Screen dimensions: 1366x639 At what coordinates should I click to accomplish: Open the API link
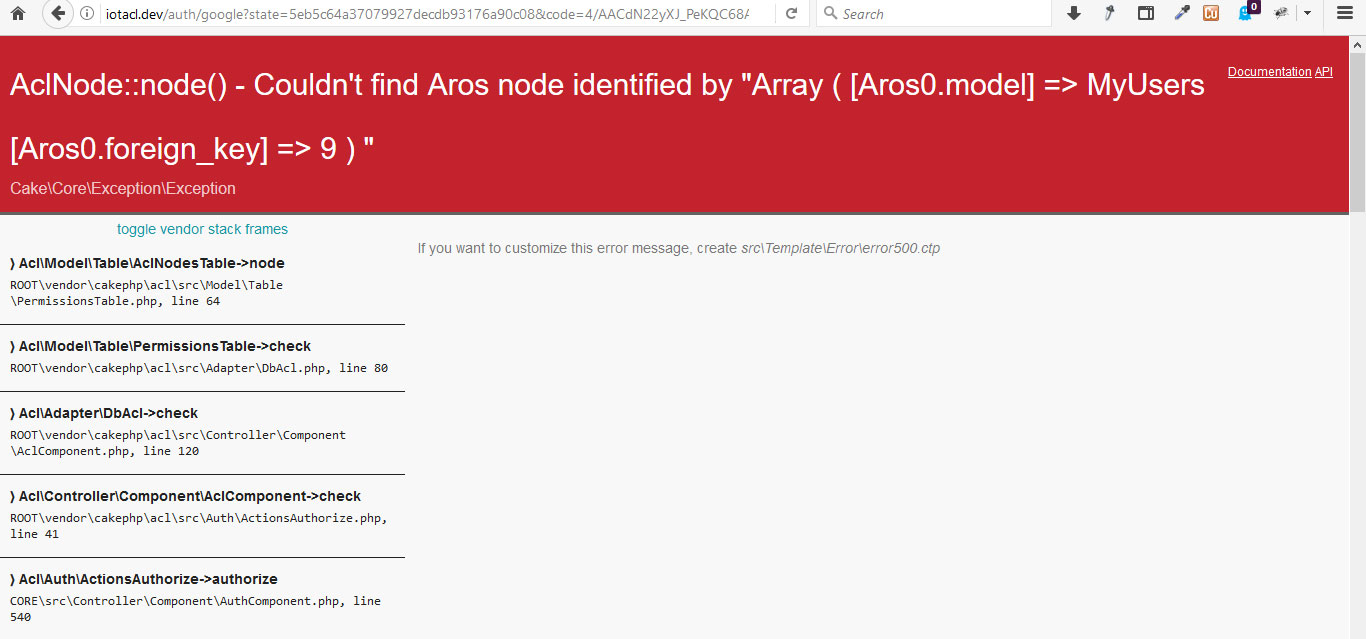coord(1325,71)
